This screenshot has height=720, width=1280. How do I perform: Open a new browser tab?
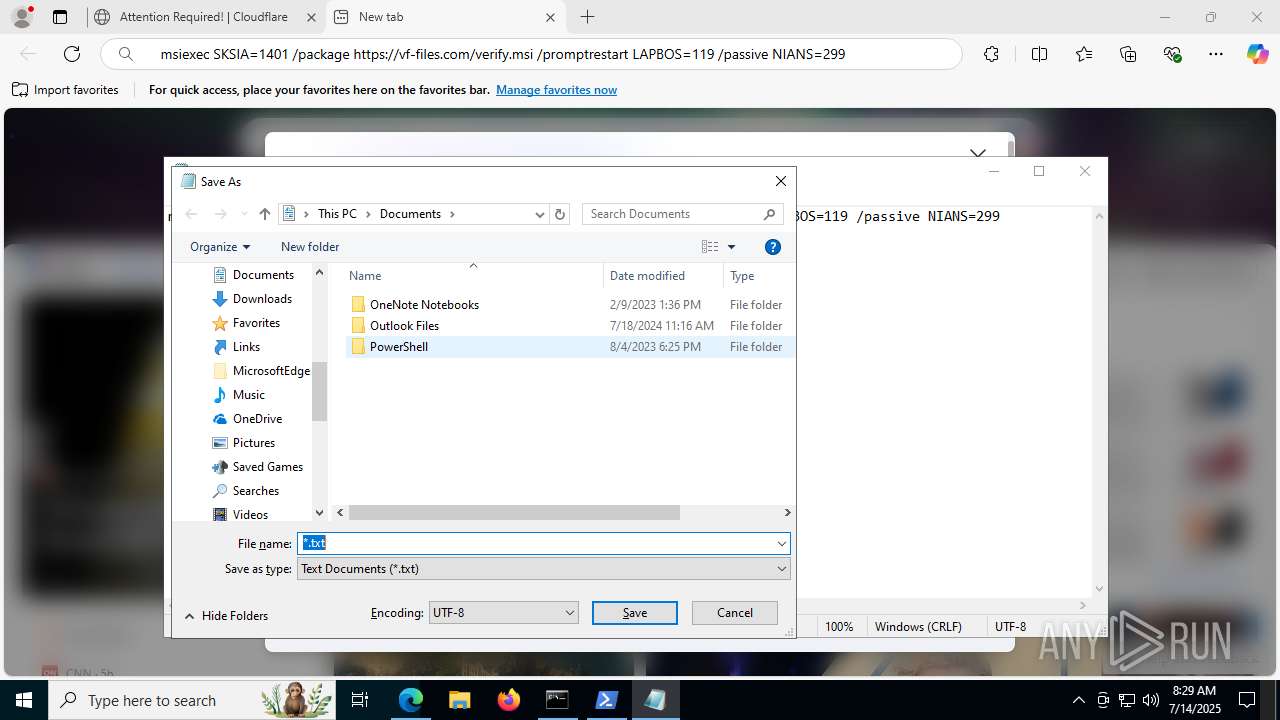[587, 17]
